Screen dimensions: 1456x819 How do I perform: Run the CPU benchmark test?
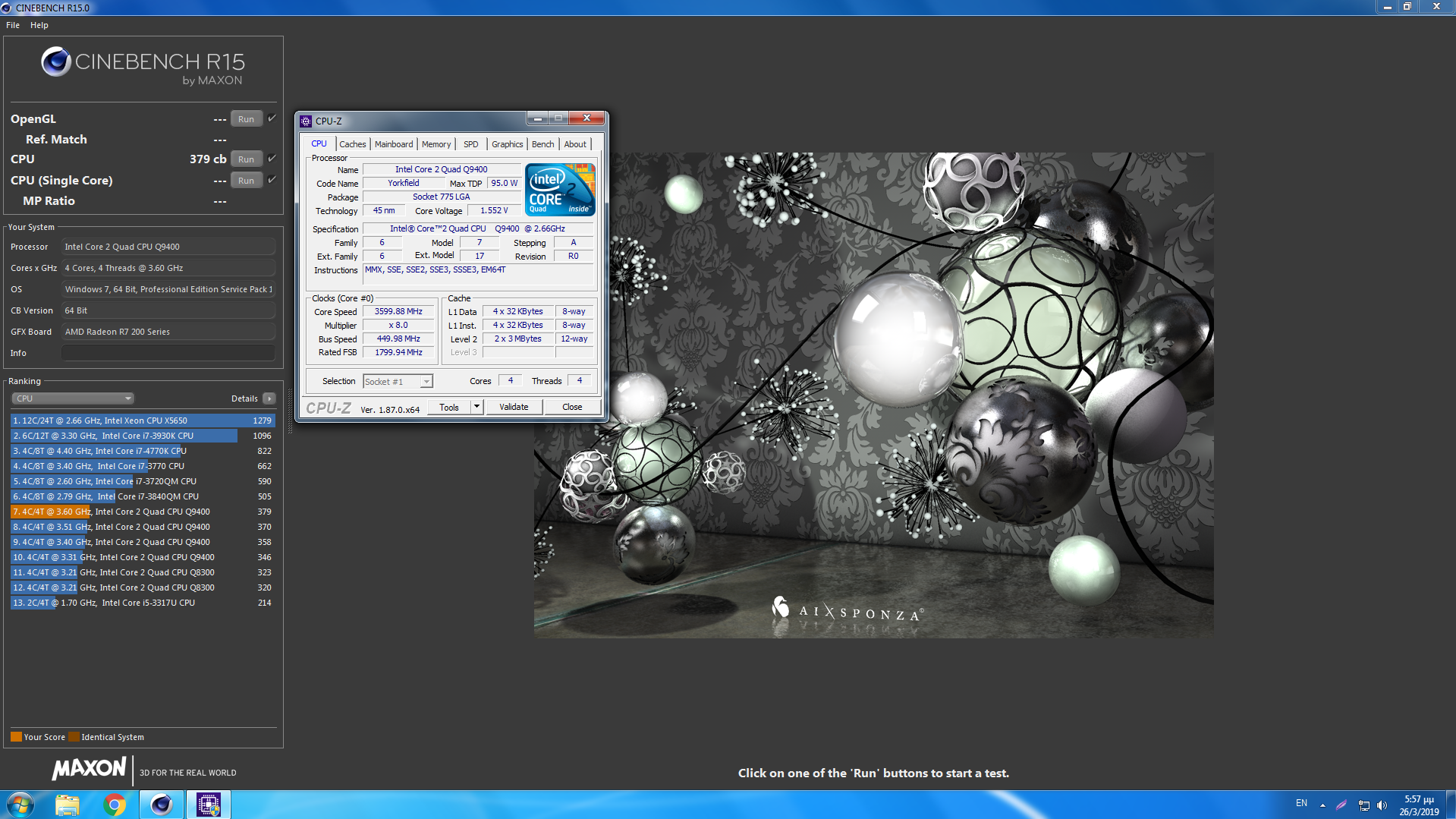(x=246, y=159)
